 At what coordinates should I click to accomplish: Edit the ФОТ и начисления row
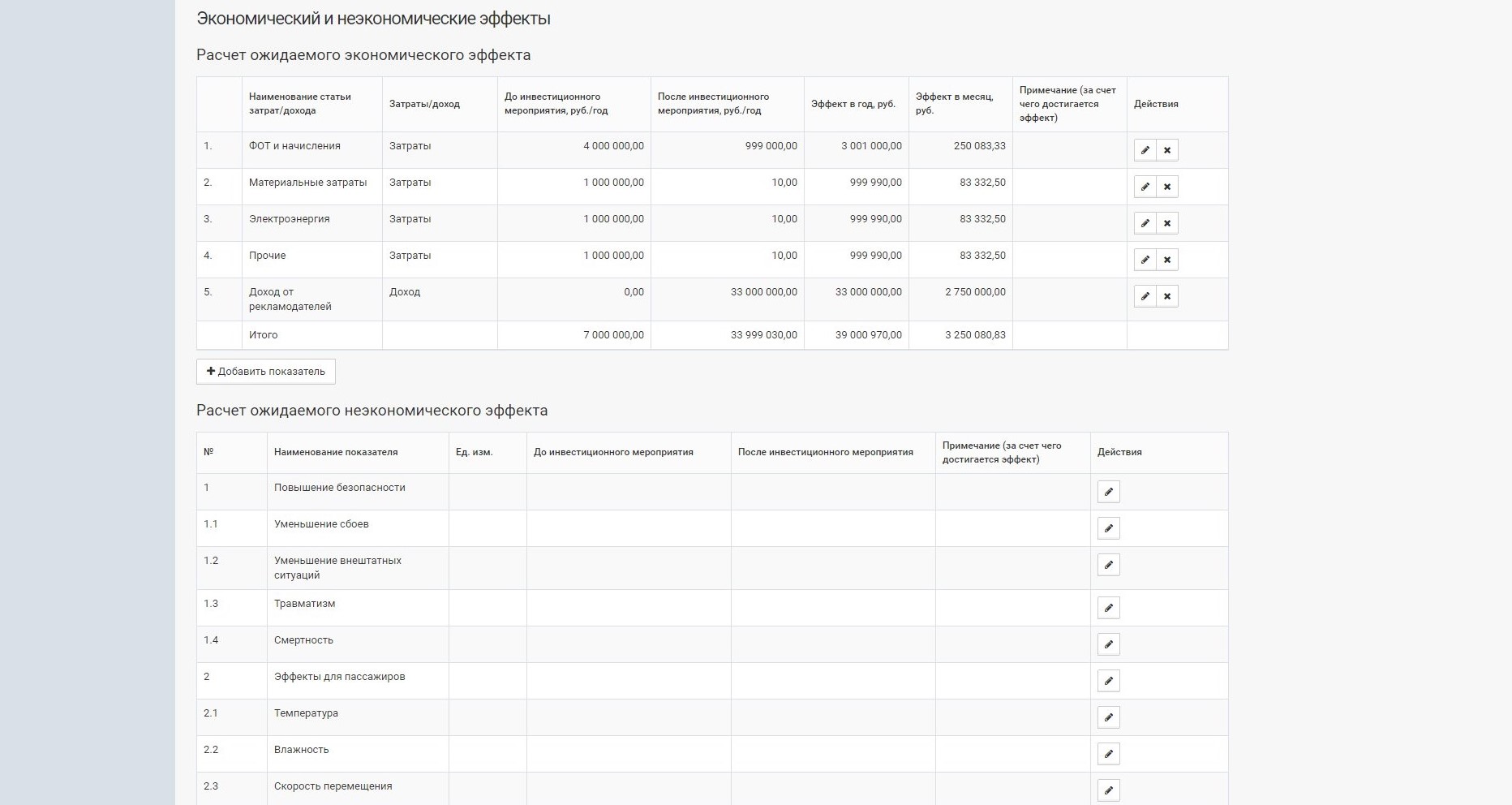coord(1145,150)
